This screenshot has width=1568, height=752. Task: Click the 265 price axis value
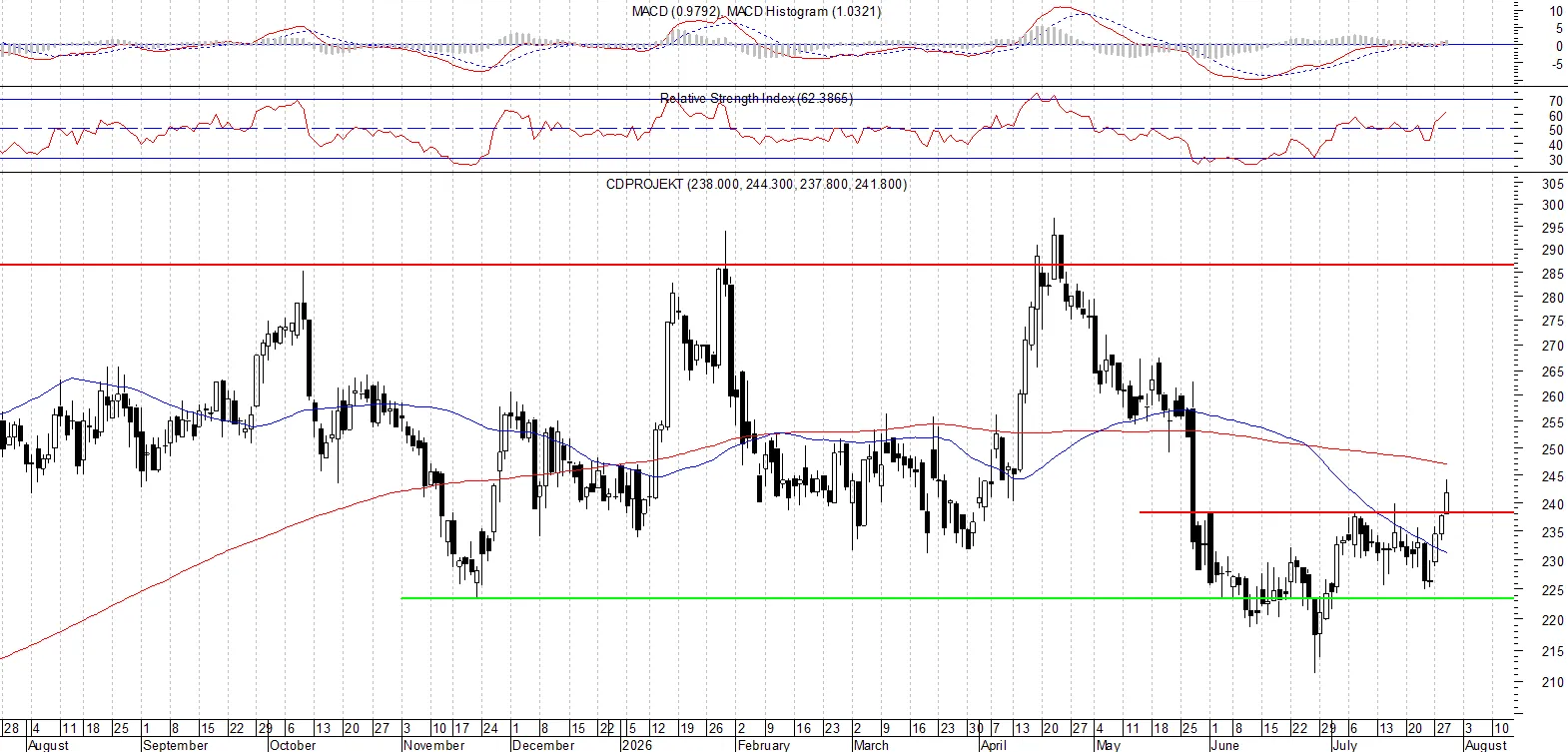click(1553, 372)
